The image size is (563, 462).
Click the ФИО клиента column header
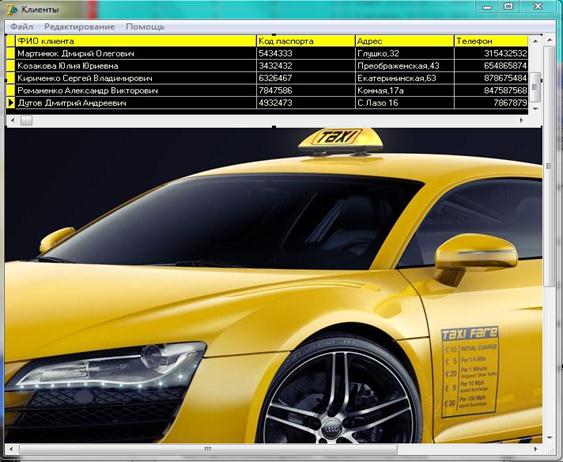136,41
